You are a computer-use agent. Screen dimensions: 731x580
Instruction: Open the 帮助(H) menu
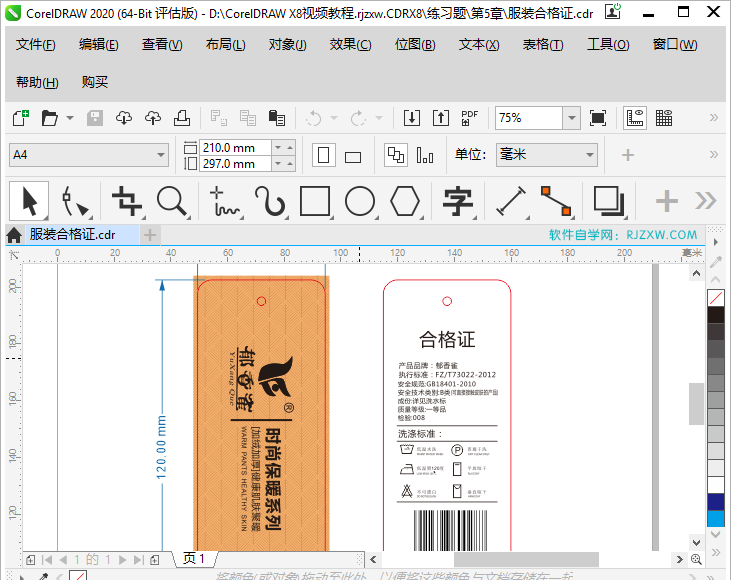(37, 83)
